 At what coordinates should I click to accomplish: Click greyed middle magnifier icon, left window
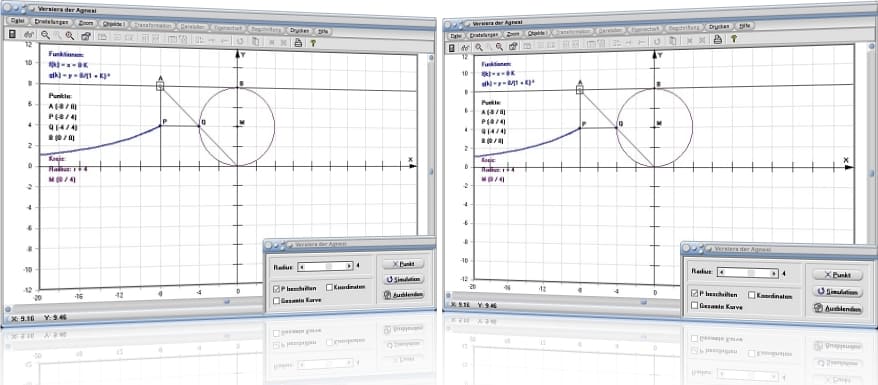(58, 36)
